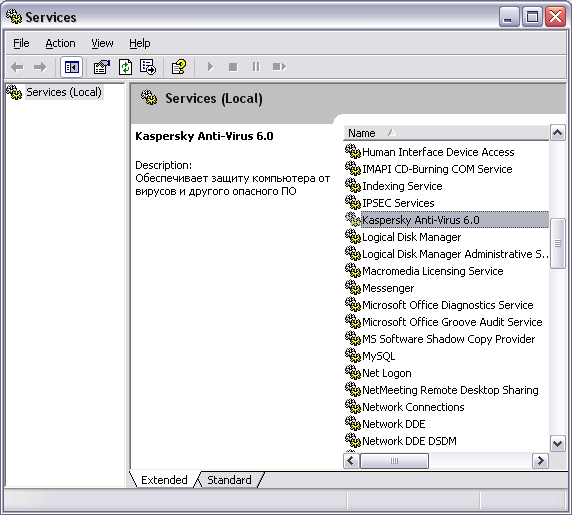
Task: Open Help from the toolbar question icon
Action: [179, 67]
